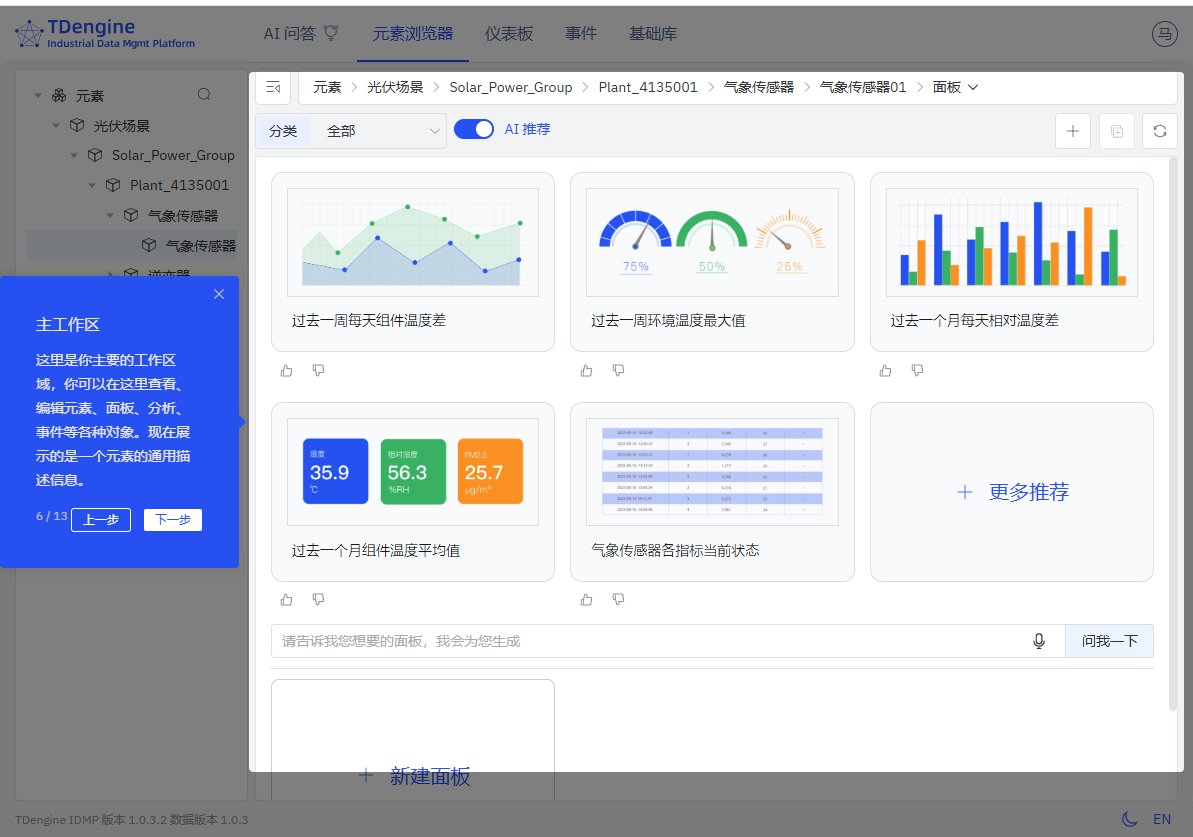
Task: Click the plus add-panel toolbar icon
Action: 1073,131
